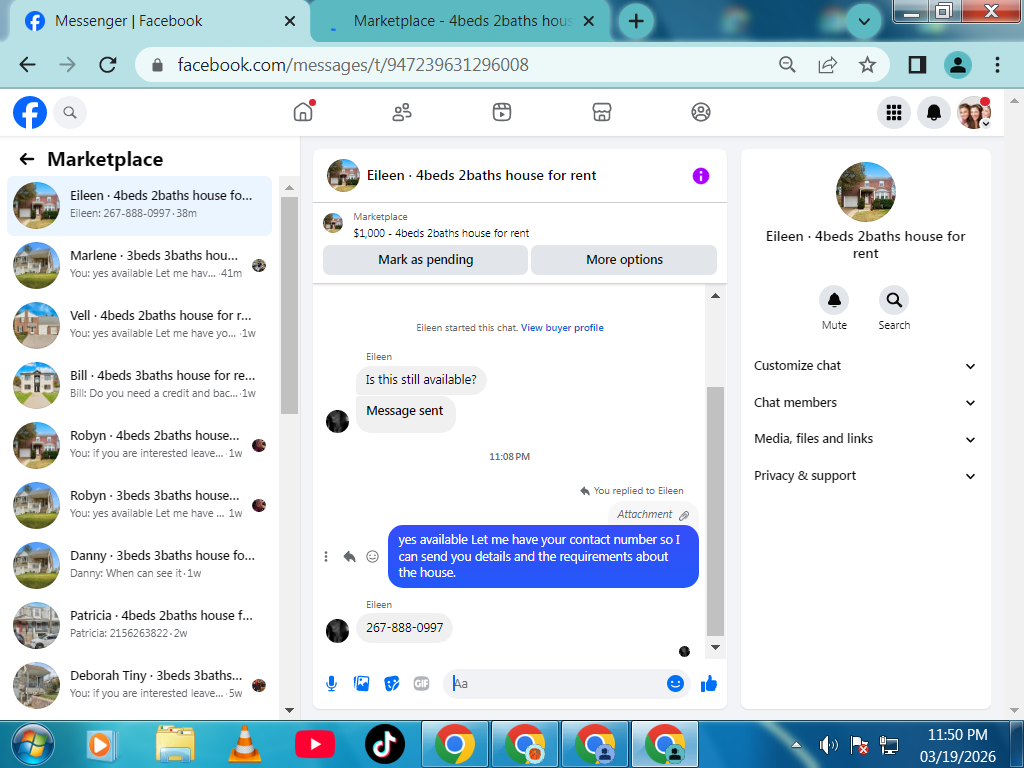1024x768 pixels.
Task: Click the Attachment reply label
Action: pyautogui.click(x=653, y=515)
